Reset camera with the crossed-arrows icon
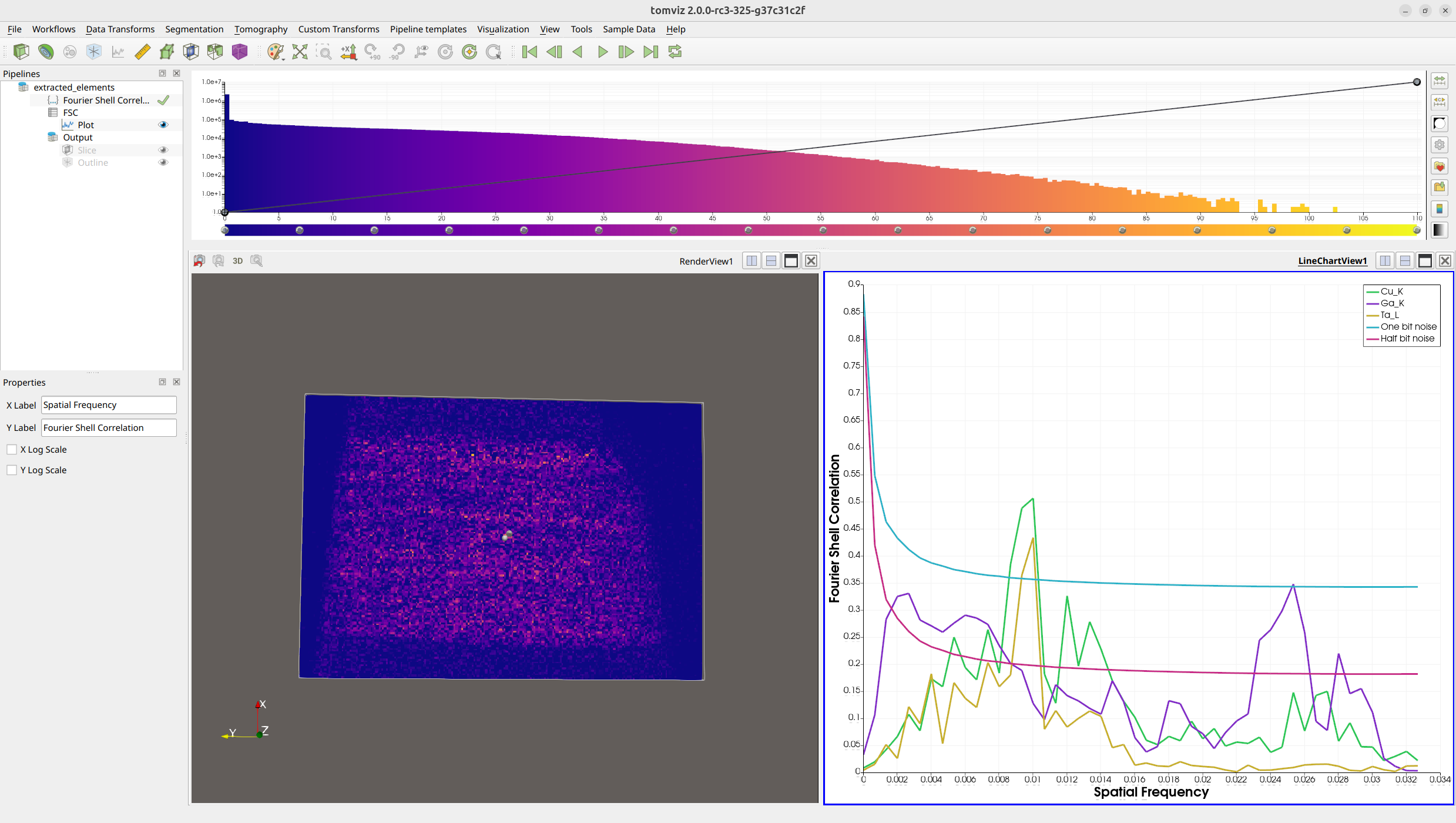Screen dimensions: 1456x823 pyautogui.click(x=300, y=52)
